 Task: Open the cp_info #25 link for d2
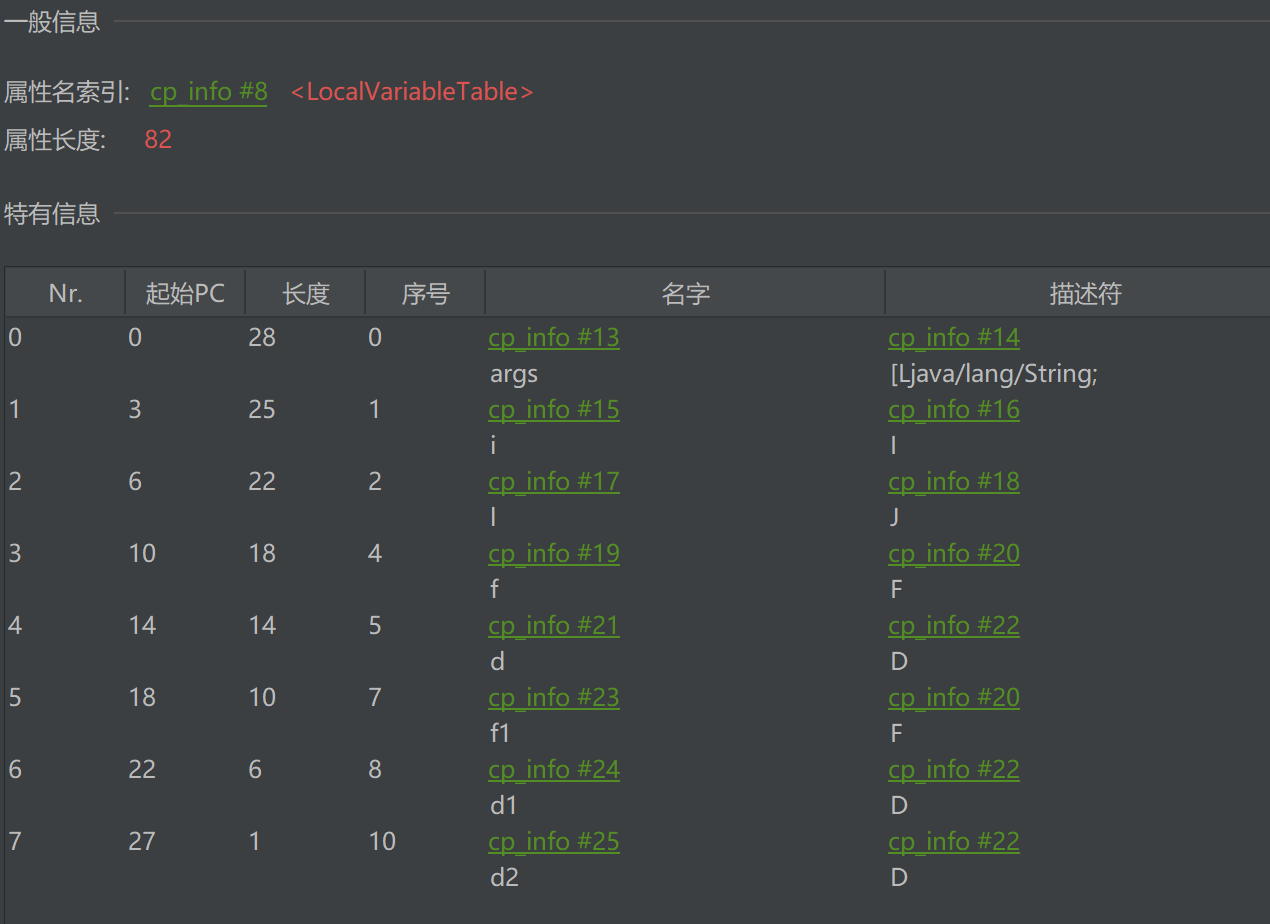[553, 842]
